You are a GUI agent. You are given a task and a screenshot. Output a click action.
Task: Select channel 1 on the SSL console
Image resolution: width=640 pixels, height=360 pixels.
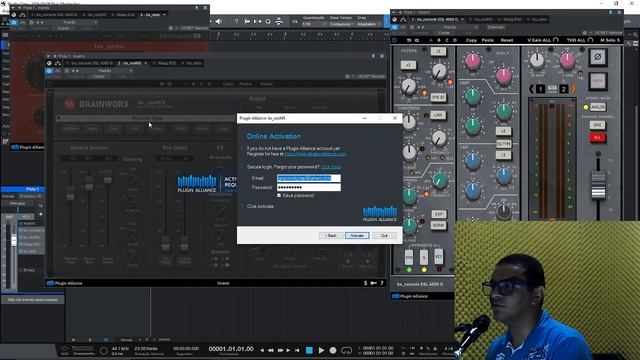540,89
